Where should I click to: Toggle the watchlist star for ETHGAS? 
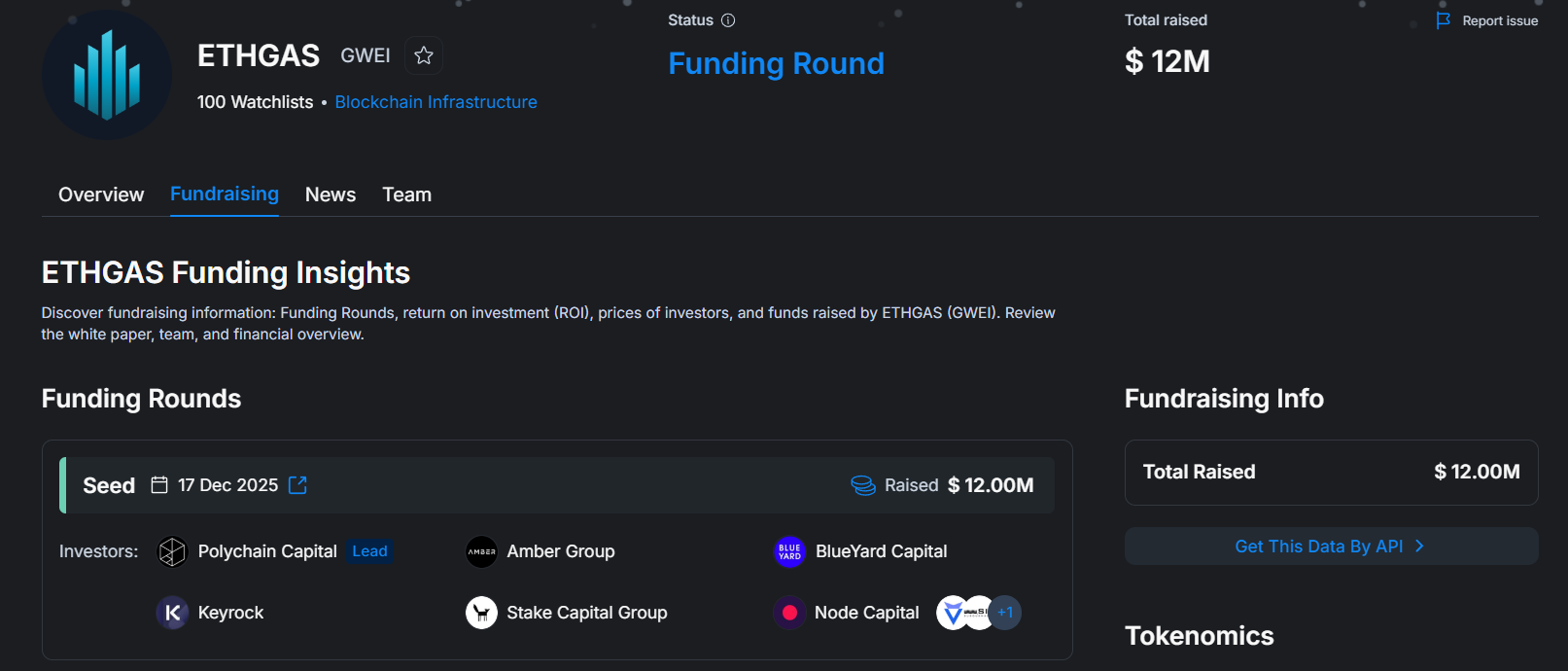[x=424, y=55]
